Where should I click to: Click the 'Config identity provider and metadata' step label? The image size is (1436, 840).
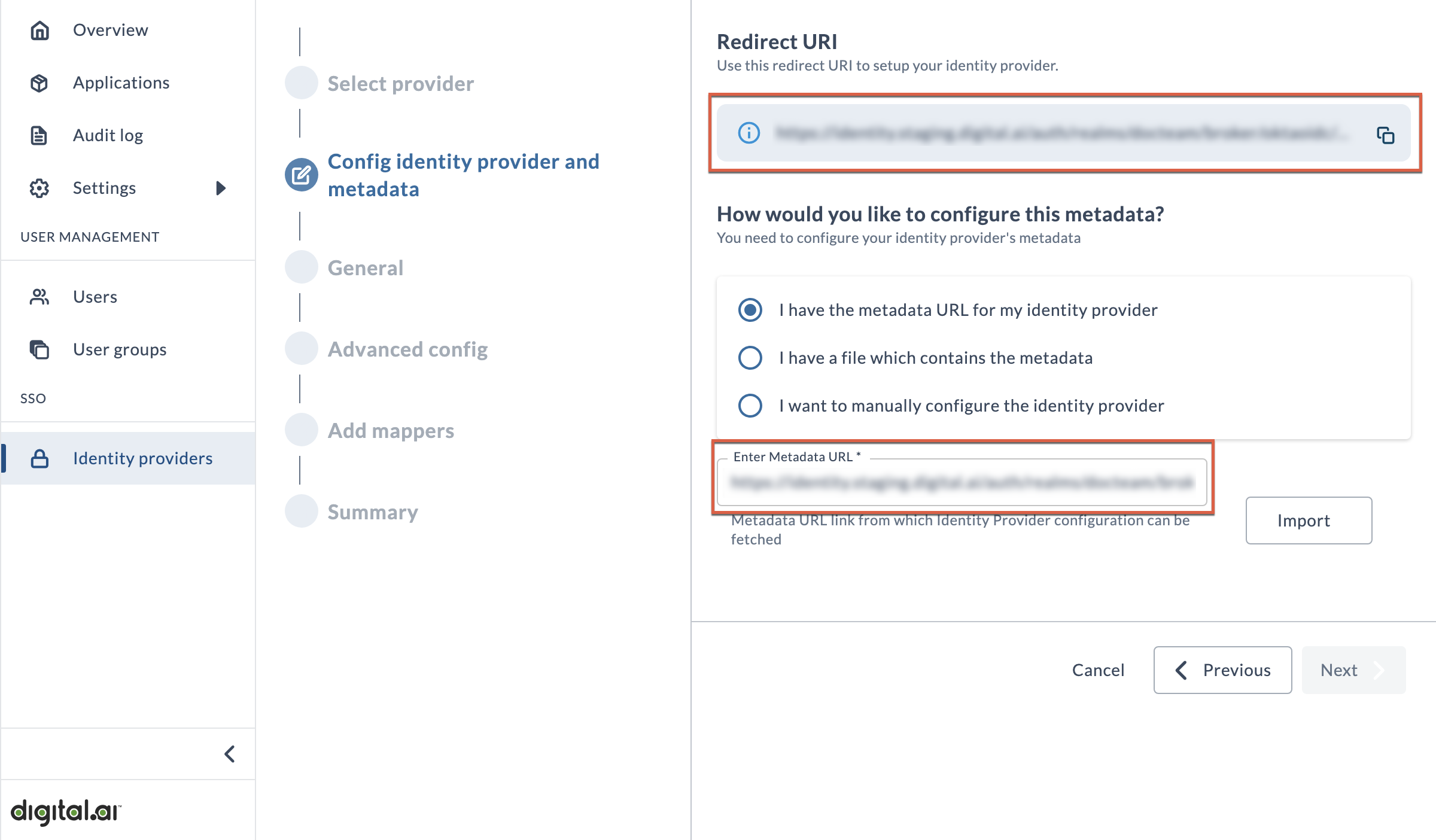point(464,175)
